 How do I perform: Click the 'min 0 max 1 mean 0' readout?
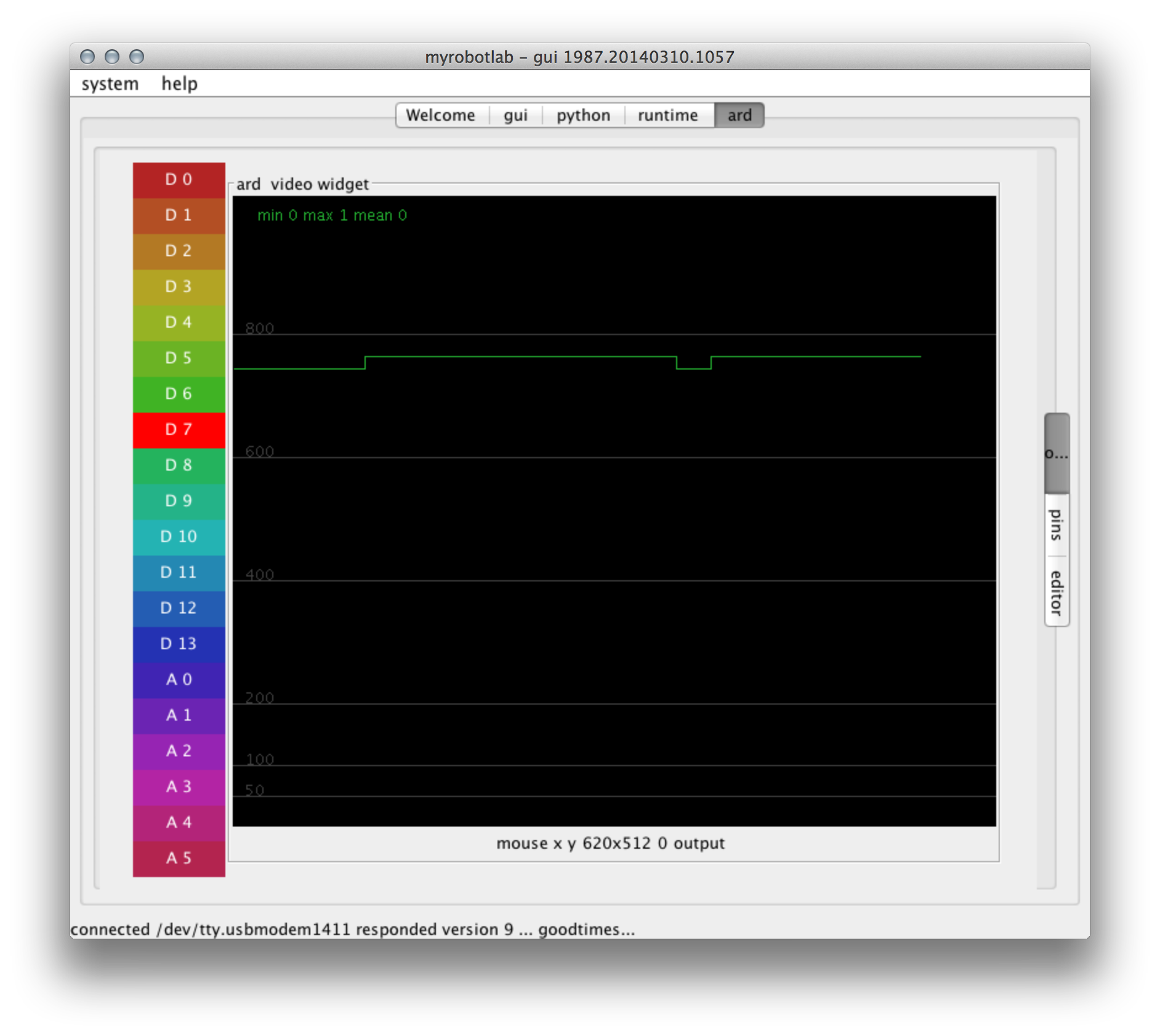[332, 215]
